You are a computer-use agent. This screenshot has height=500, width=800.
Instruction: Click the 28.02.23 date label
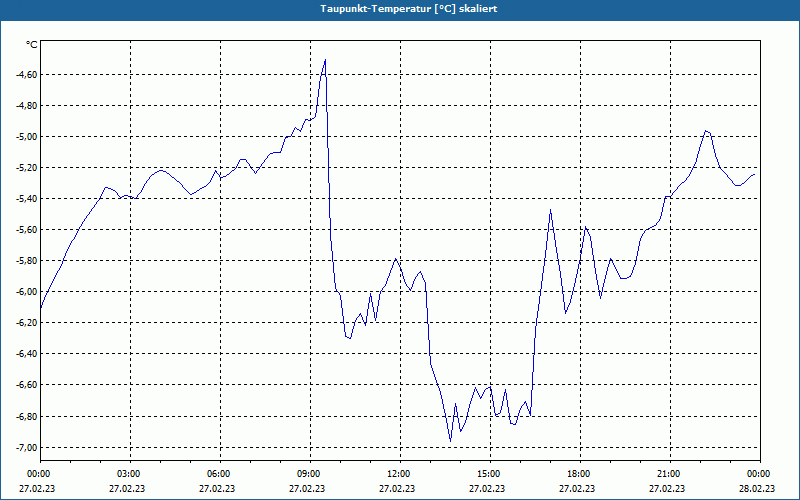(758, 488)
